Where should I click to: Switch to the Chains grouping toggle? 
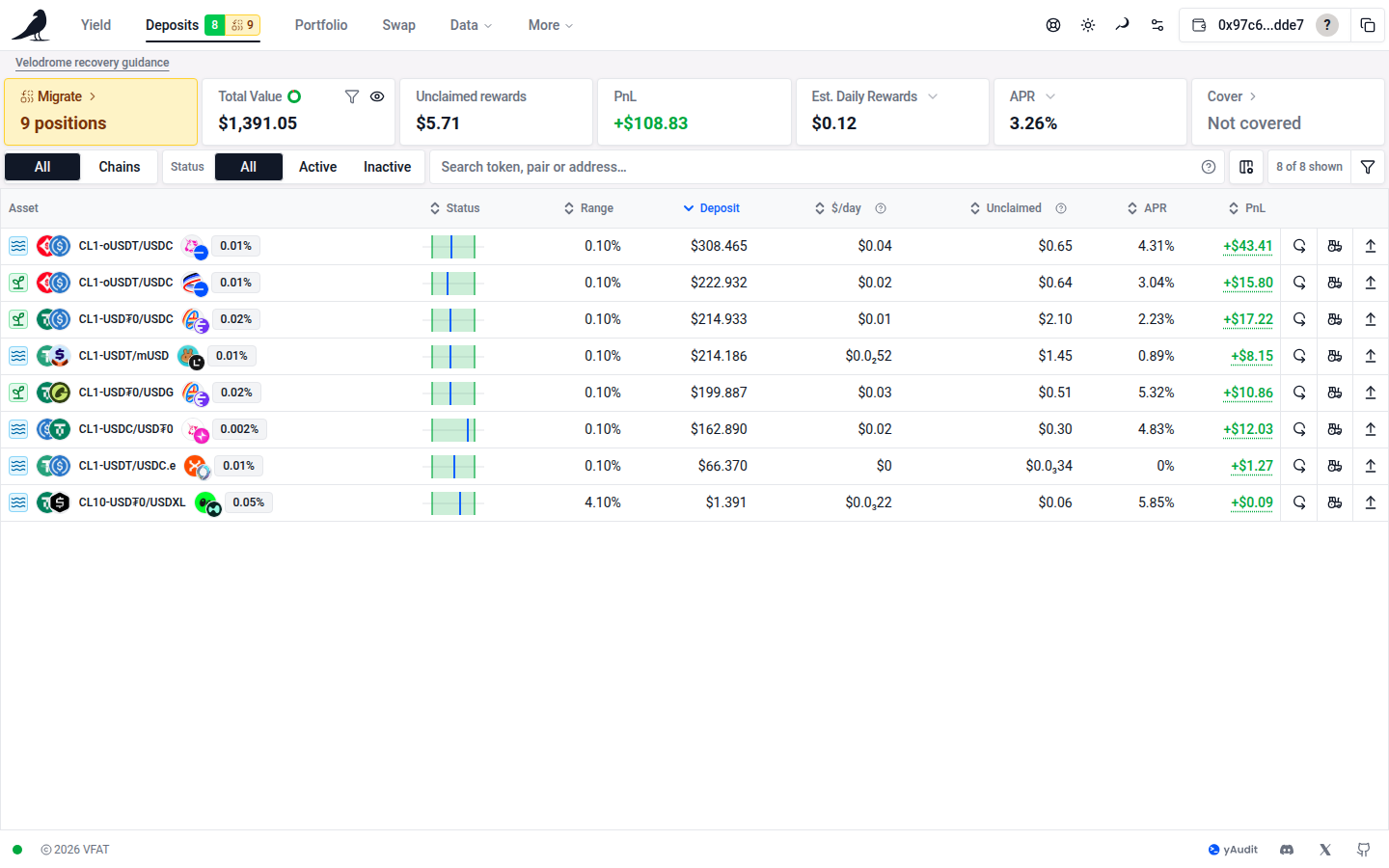120,167
